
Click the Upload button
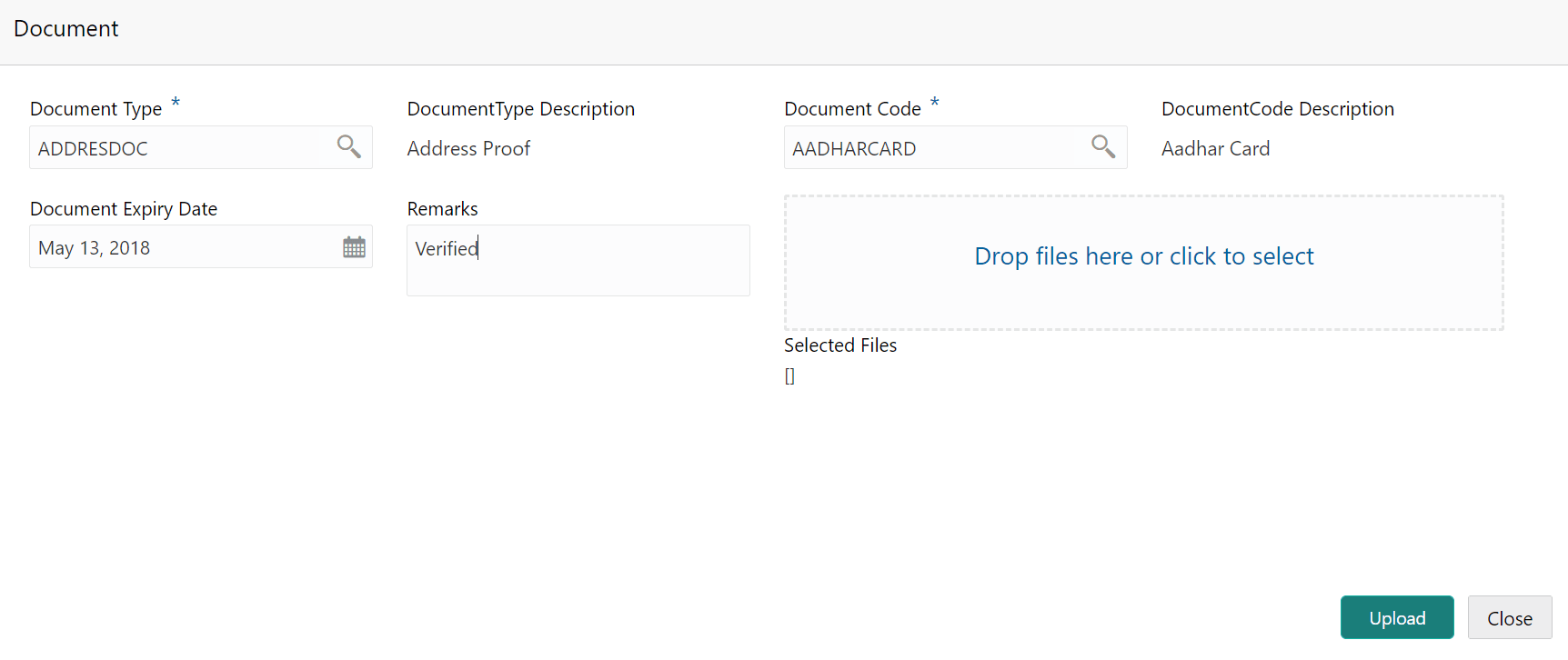click(x=1397, y=618)
